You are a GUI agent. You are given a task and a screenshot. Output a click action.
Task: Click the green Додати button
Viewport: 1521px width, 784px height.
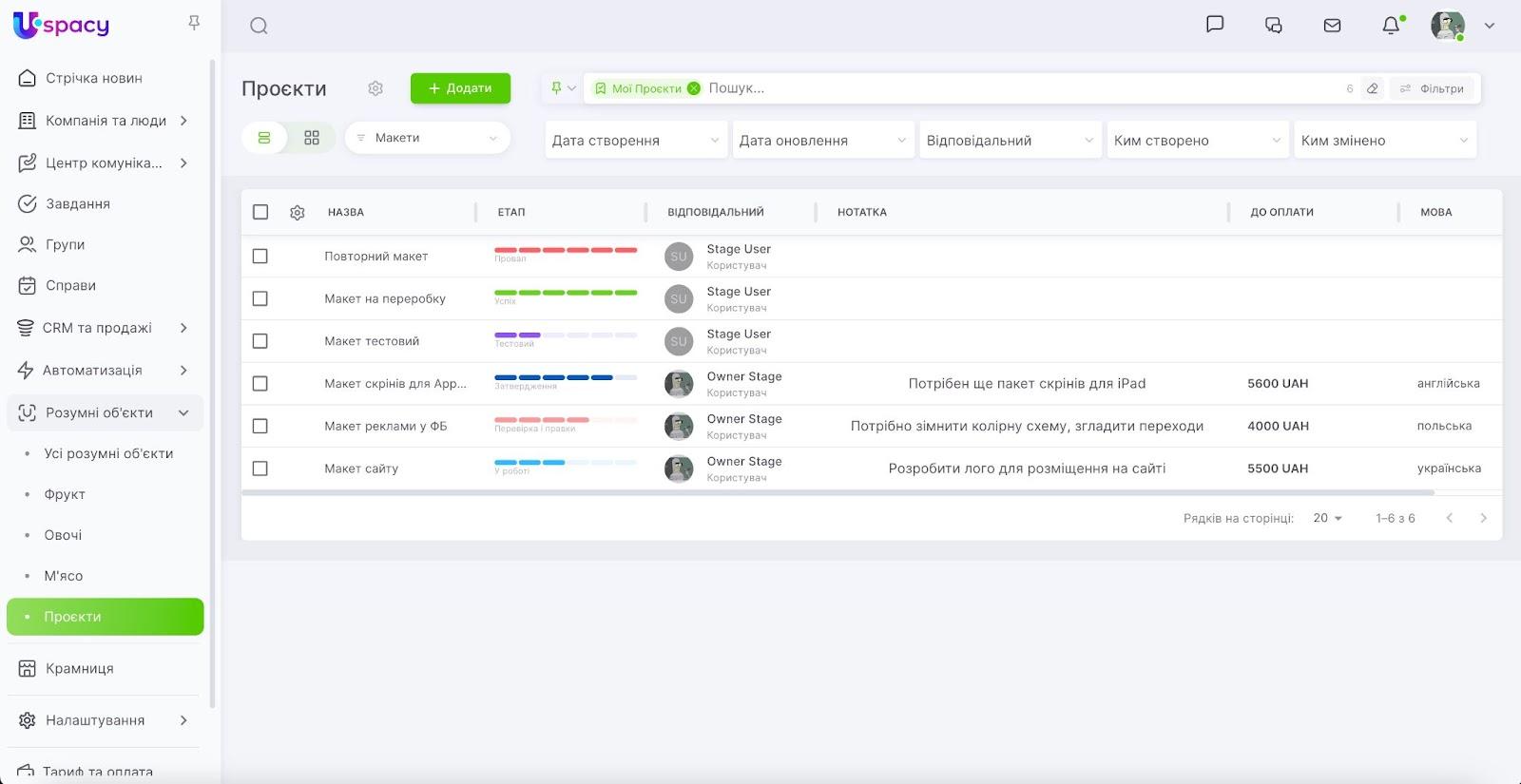[460, 88]
